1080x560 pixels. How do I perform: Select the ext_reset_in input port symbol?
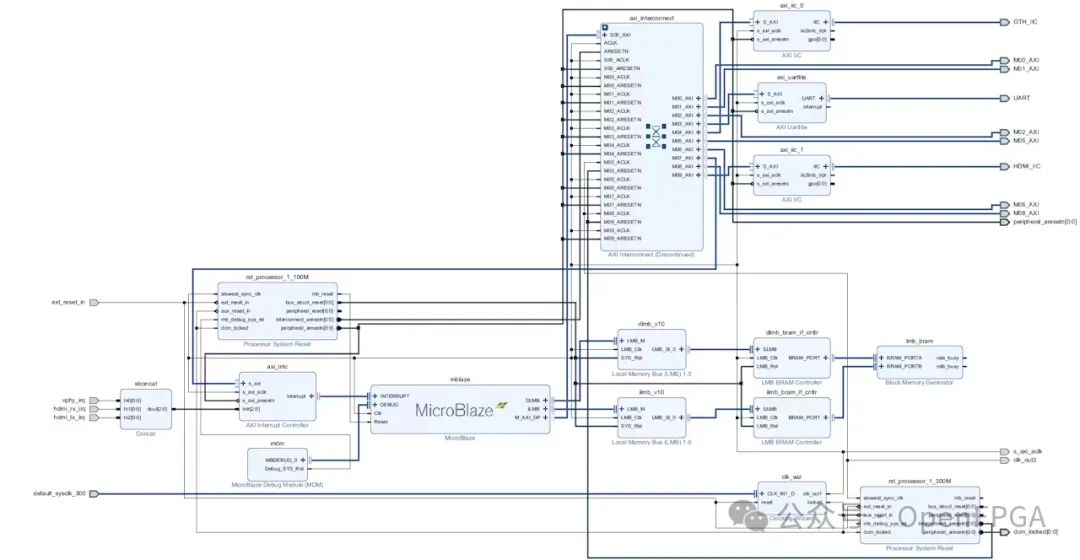[94, 302]
